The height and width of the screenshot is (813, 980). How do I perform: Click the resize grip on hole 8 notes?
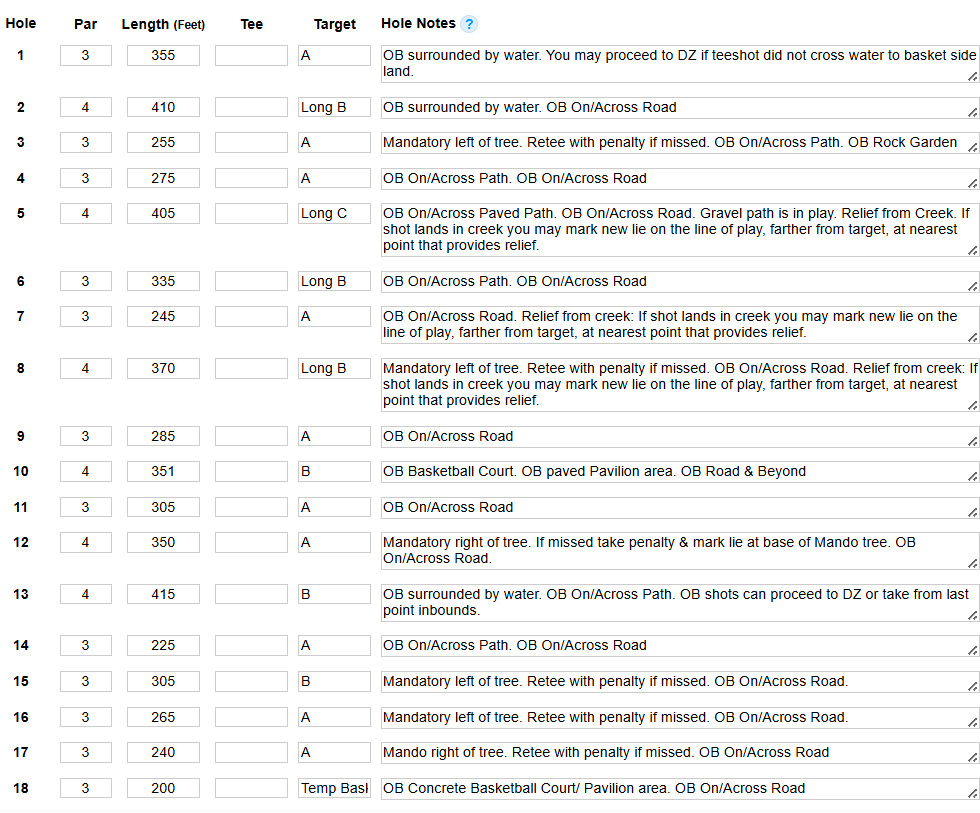point(972,404)
